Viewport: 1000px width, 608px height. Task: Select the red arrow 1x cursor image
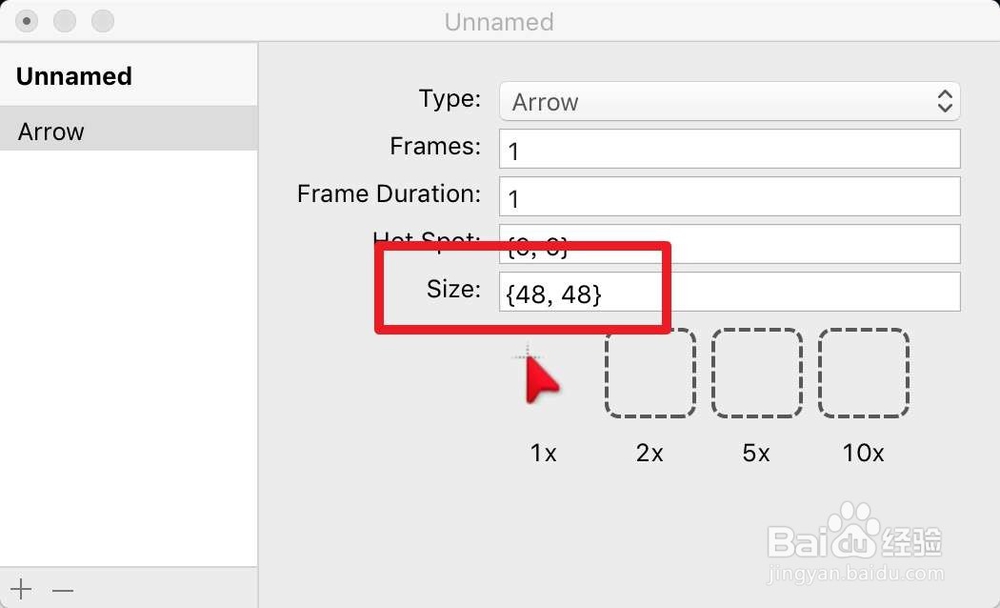tap(540, 378)
